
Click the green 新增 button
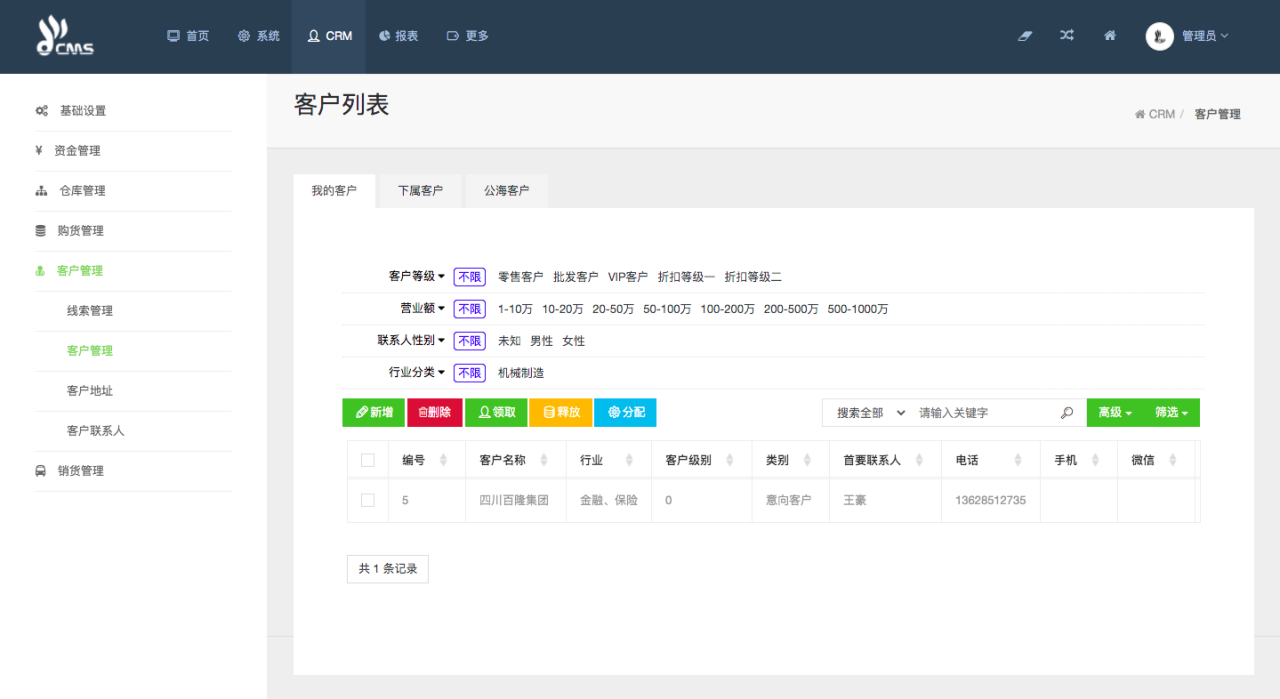tap(374, 413)
